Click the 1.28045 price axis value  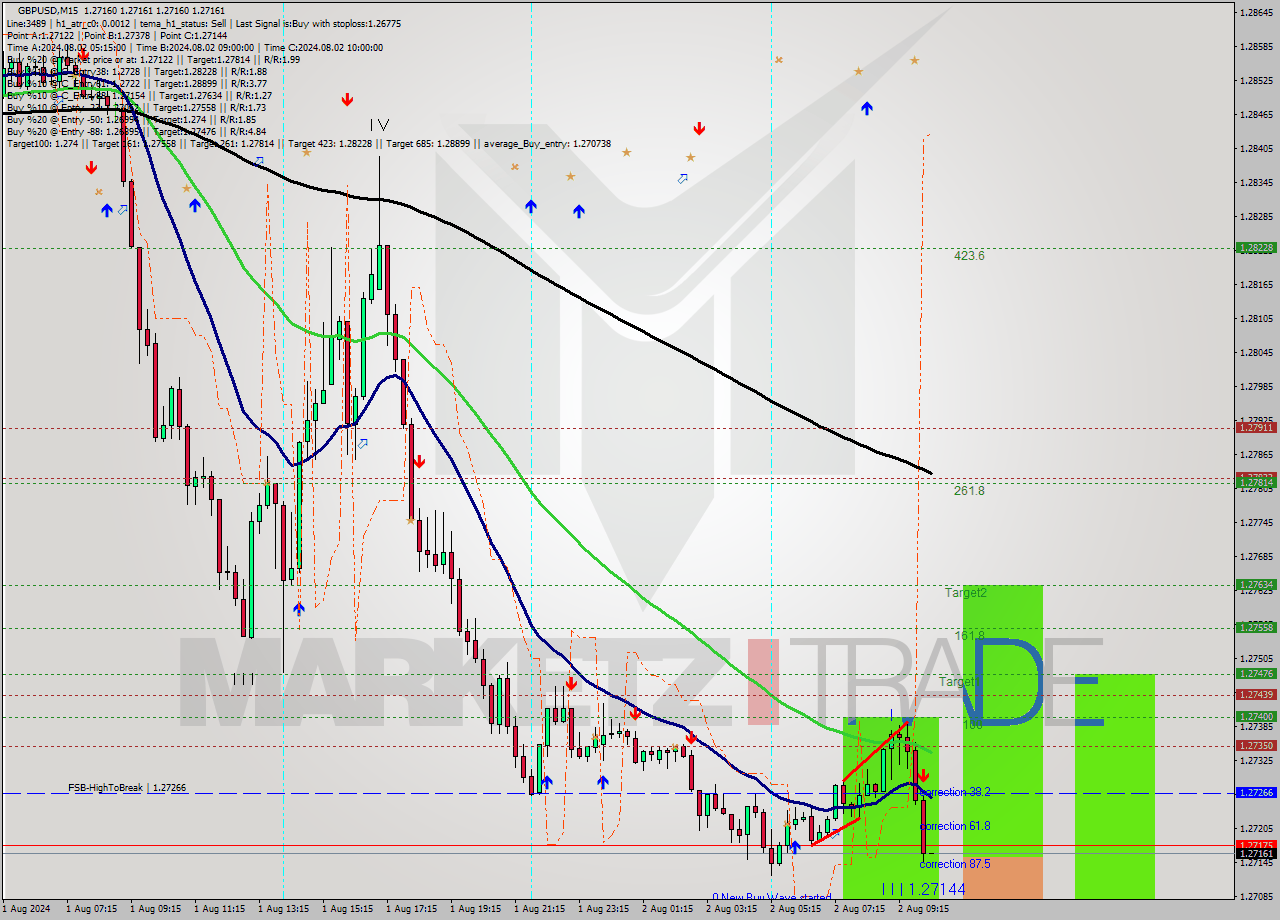[1256, 352]
